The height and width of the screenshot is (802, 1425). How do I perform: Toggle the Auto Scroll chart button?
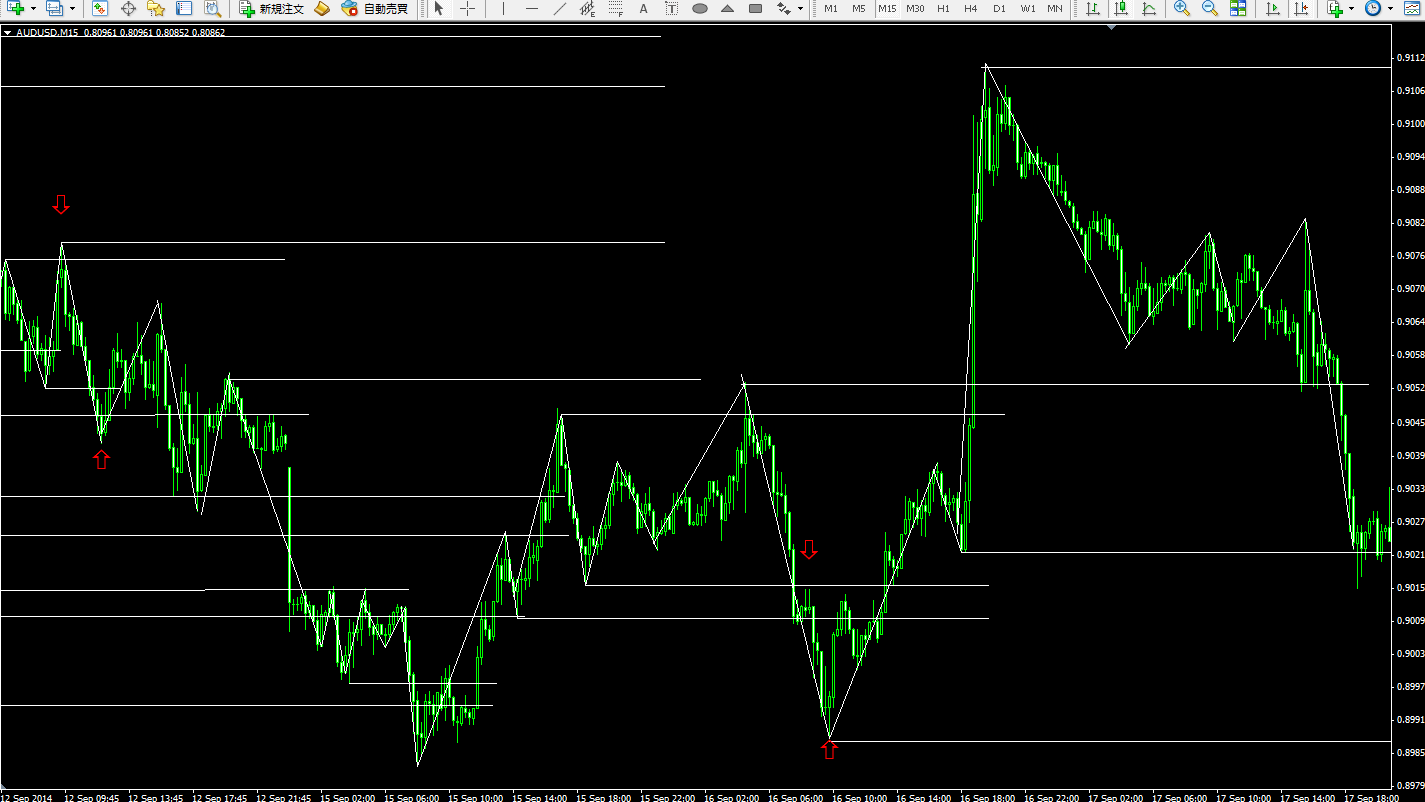click(x=1272, y=9)
